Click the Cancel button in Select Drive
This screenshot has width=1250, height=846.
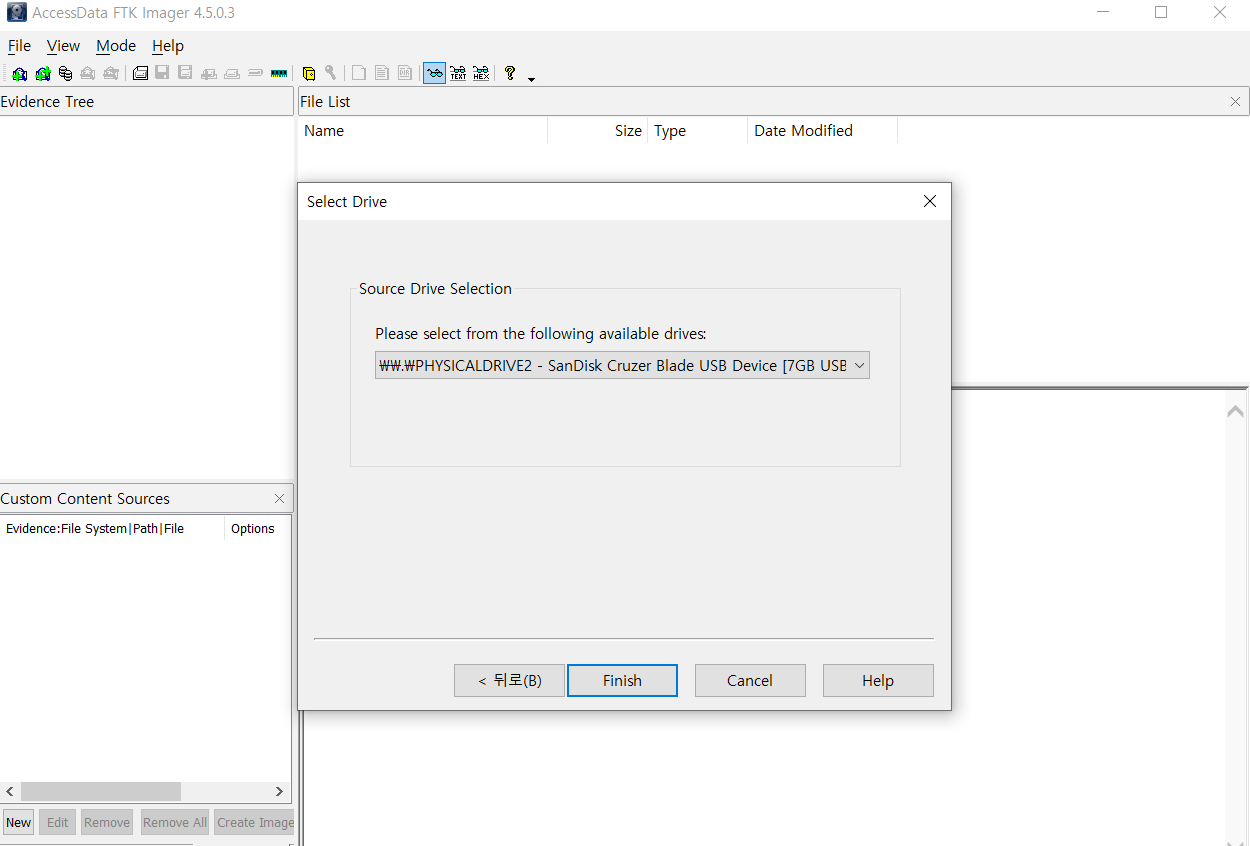750,680
